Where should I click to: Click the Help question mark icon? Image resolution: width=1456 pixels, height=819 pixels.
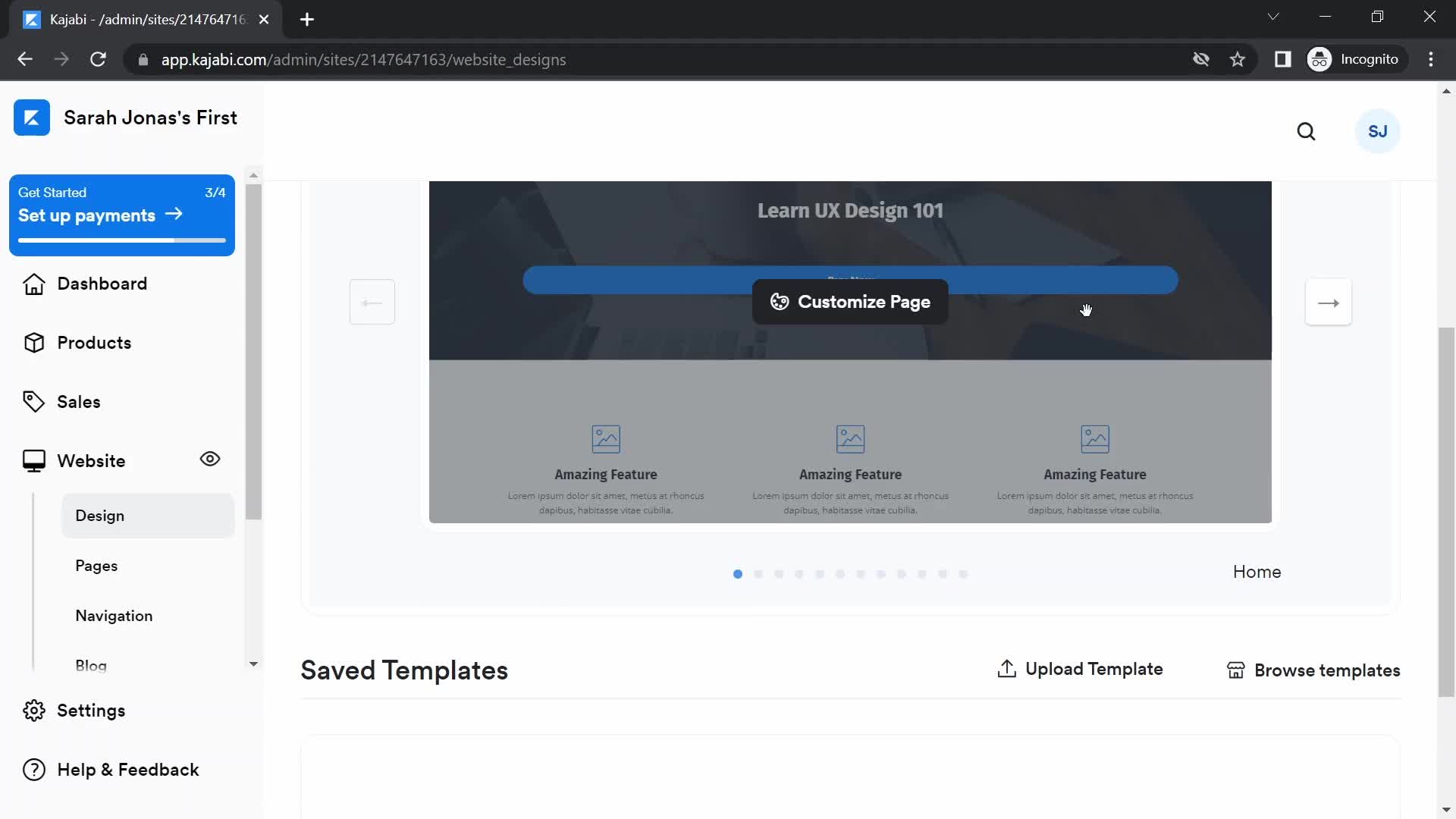(x=34, y=770)
